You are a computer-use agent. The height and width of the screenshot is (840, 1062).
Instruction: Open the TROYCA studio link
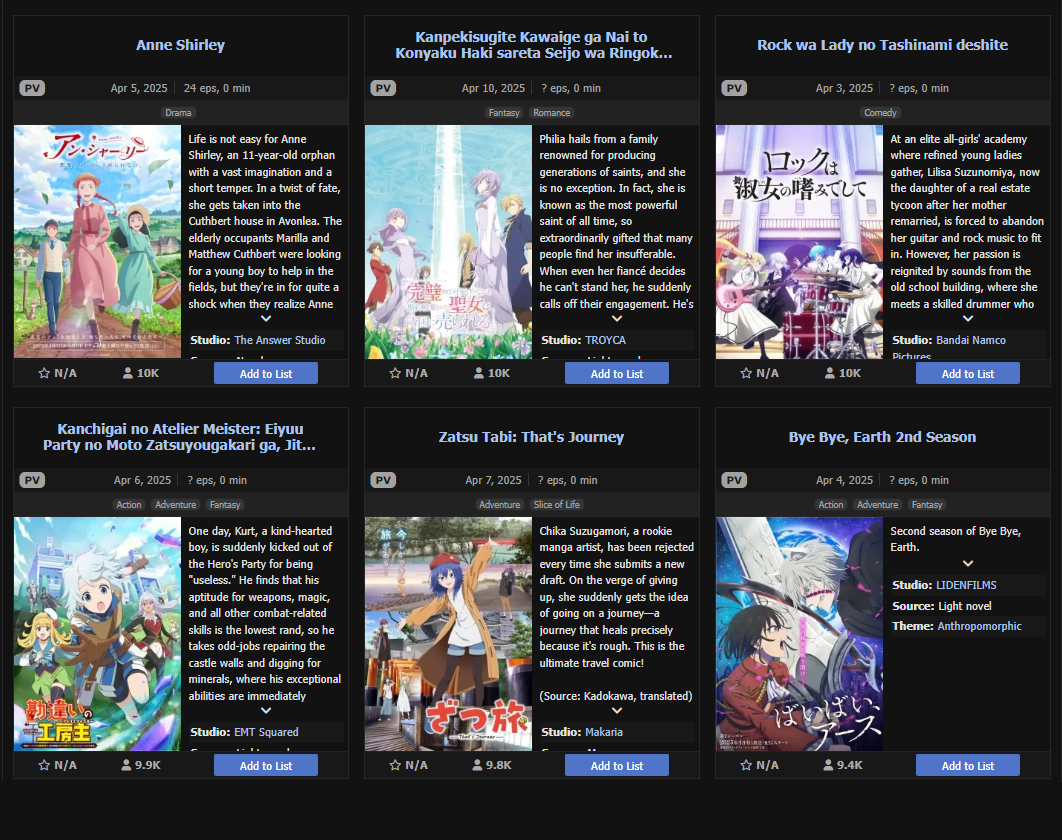coord(606,340)
